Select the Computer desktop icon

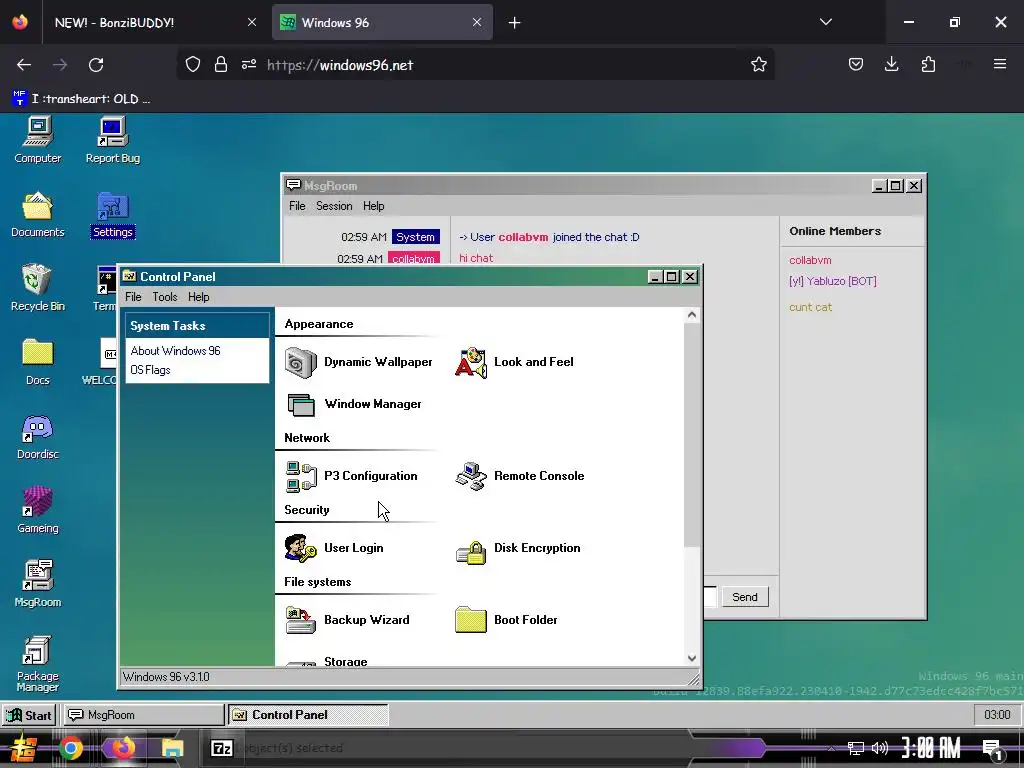(38, 140)
